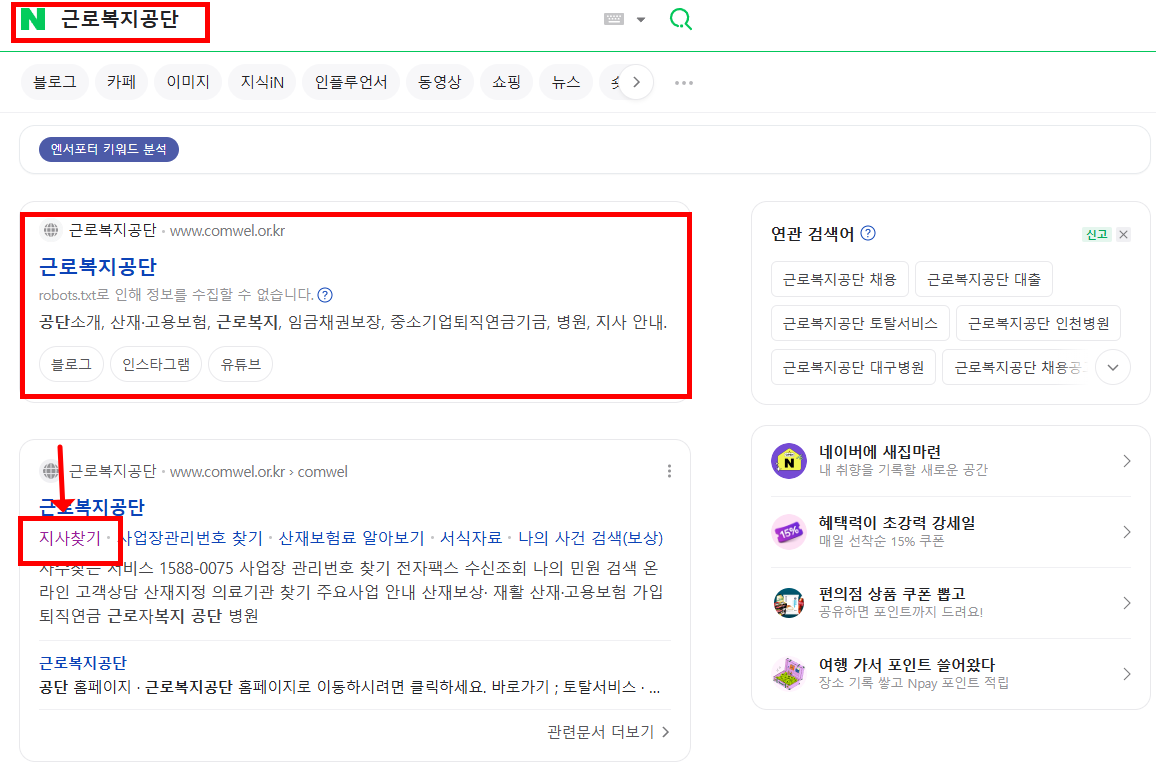Open the three-dot more tabs menu
The height and width of the screenshot is (763, 1156).
click(683, 83)
